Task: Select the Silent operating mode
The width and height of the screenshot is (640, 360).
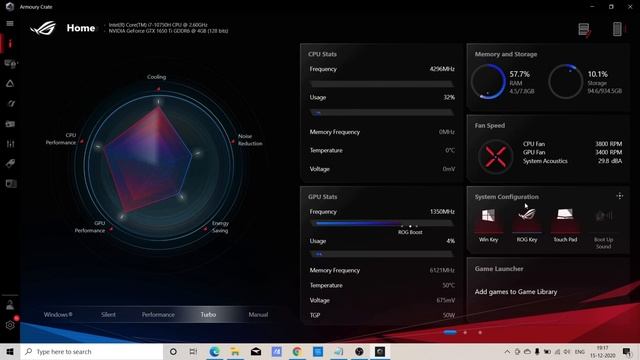Action: (108, 315)
